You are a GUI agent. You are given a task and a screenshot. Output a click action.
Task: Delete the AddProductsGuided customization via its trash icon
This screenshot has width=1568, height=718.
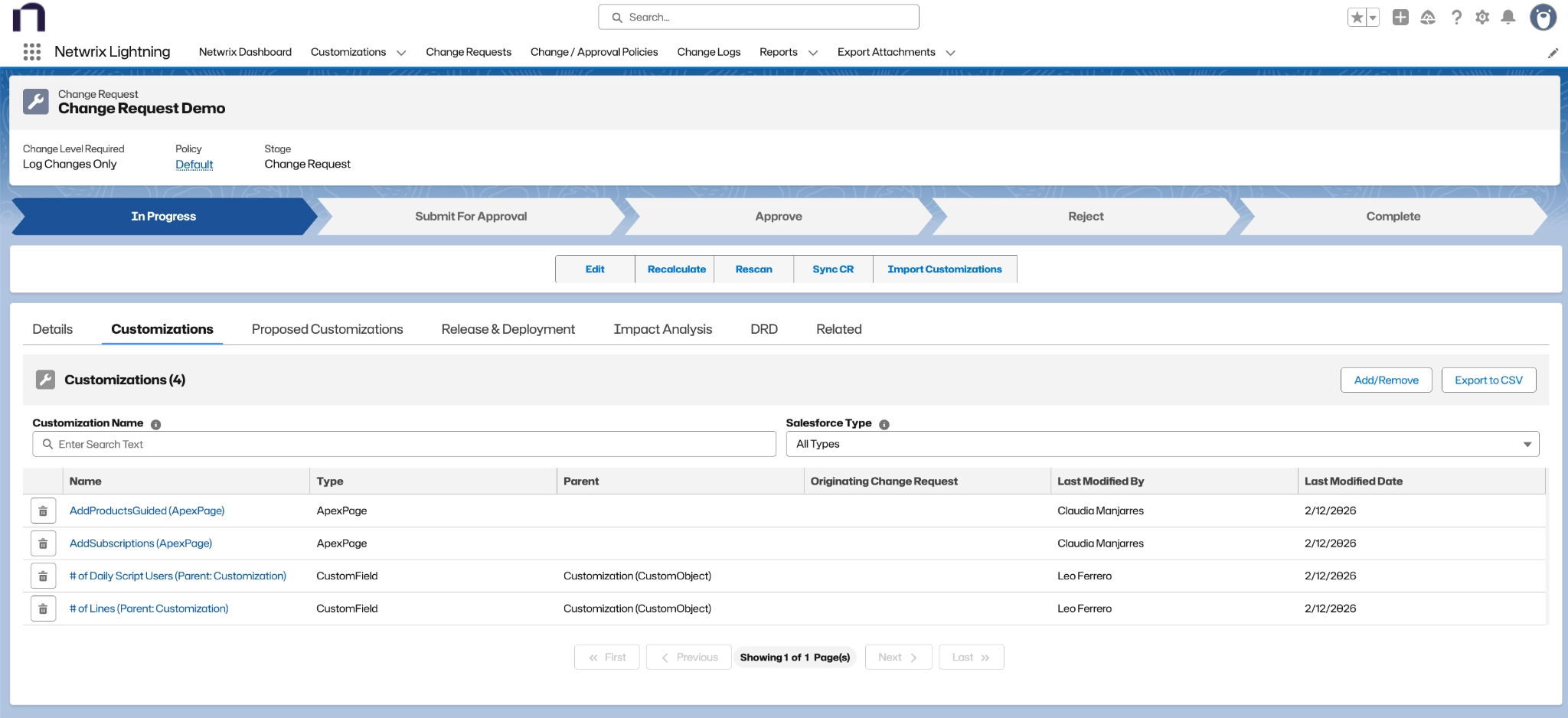click(x=43, y=510)
